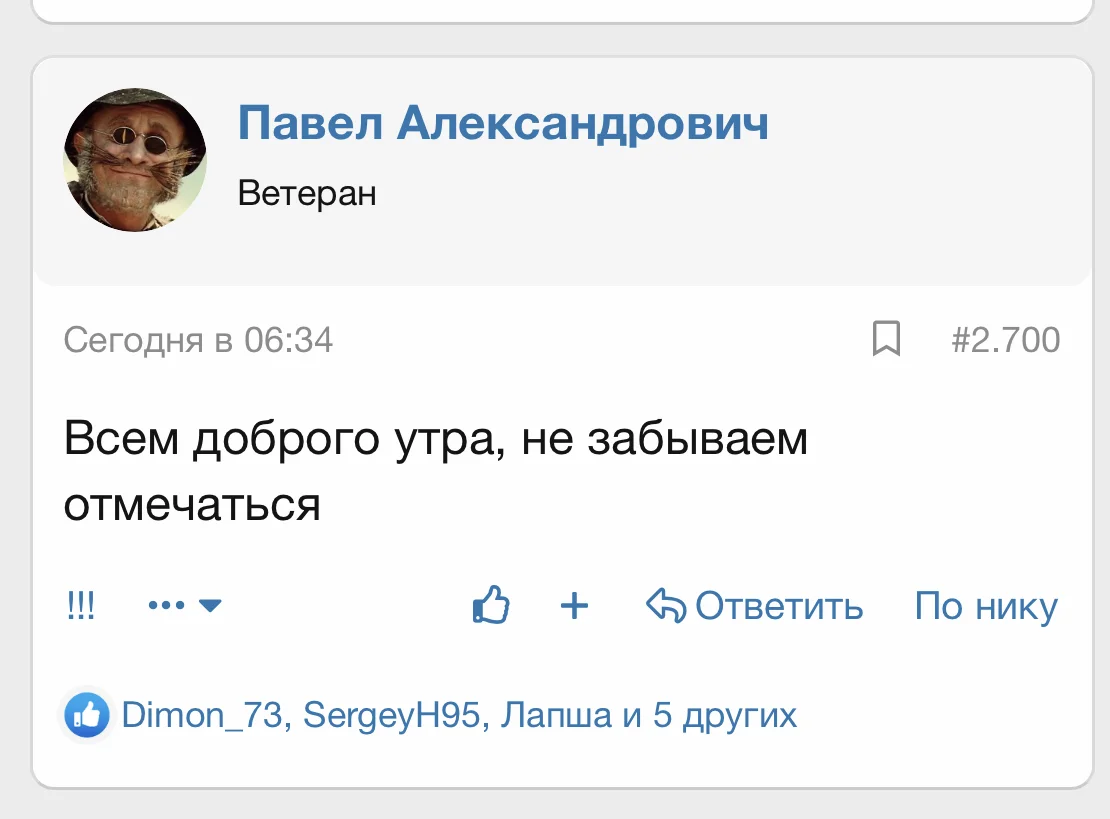Viewport: 1110px width, 819px height.
Task: Click the blue thumbs-up badge in the likes bar
Action: click(x=86, y=714)
